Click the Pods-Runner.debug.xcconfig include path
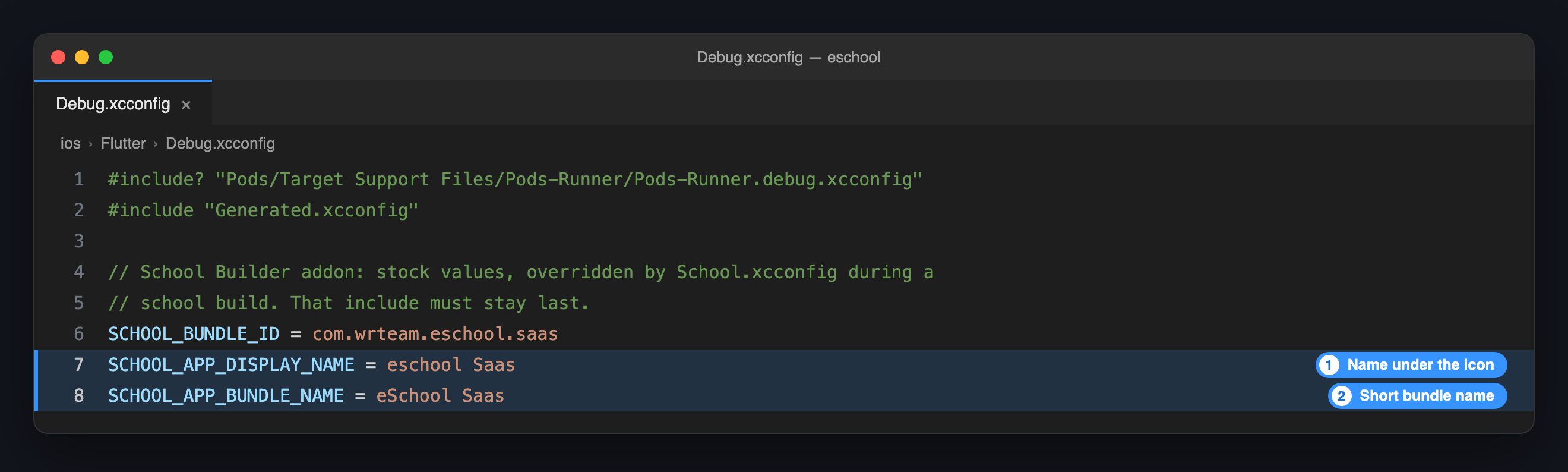Image resolution: width=1568 pixels, height=472 pixels. point(568,179)
